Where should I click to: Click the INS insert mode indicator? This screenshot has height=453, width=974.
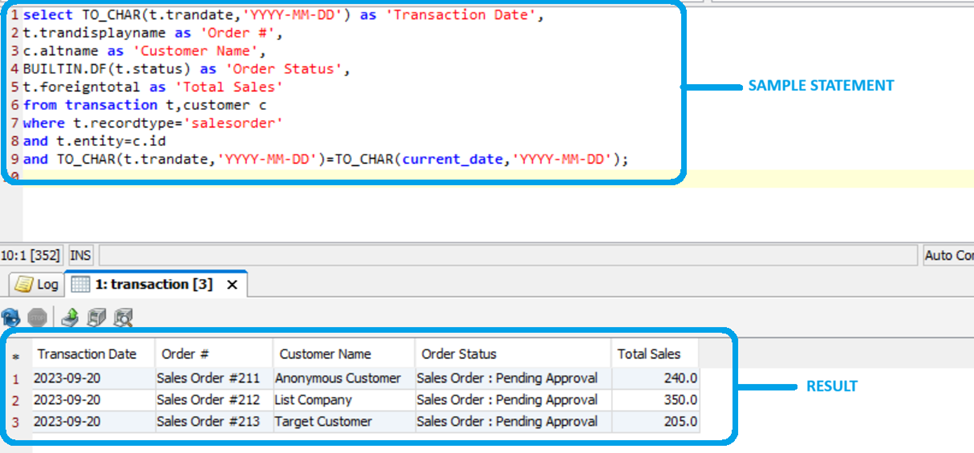[x=81, y=255]
